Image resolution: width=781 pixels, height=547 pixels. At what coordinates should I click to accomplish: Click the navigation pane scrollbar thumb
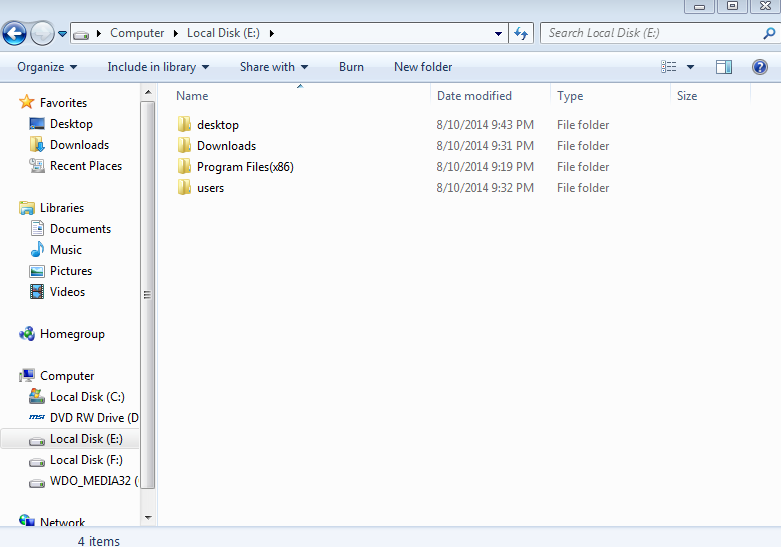click(x=148, y=295)
